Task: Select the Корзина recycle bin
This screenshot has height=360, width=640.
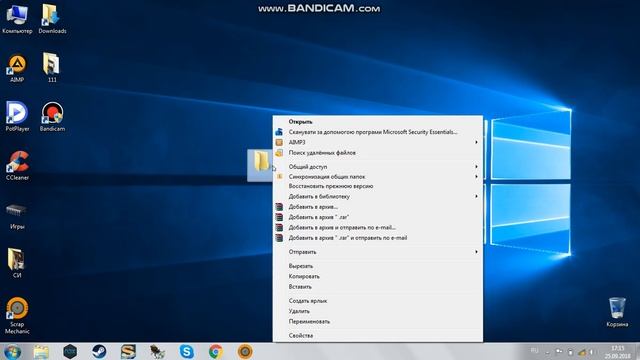Action: (617, 312)
